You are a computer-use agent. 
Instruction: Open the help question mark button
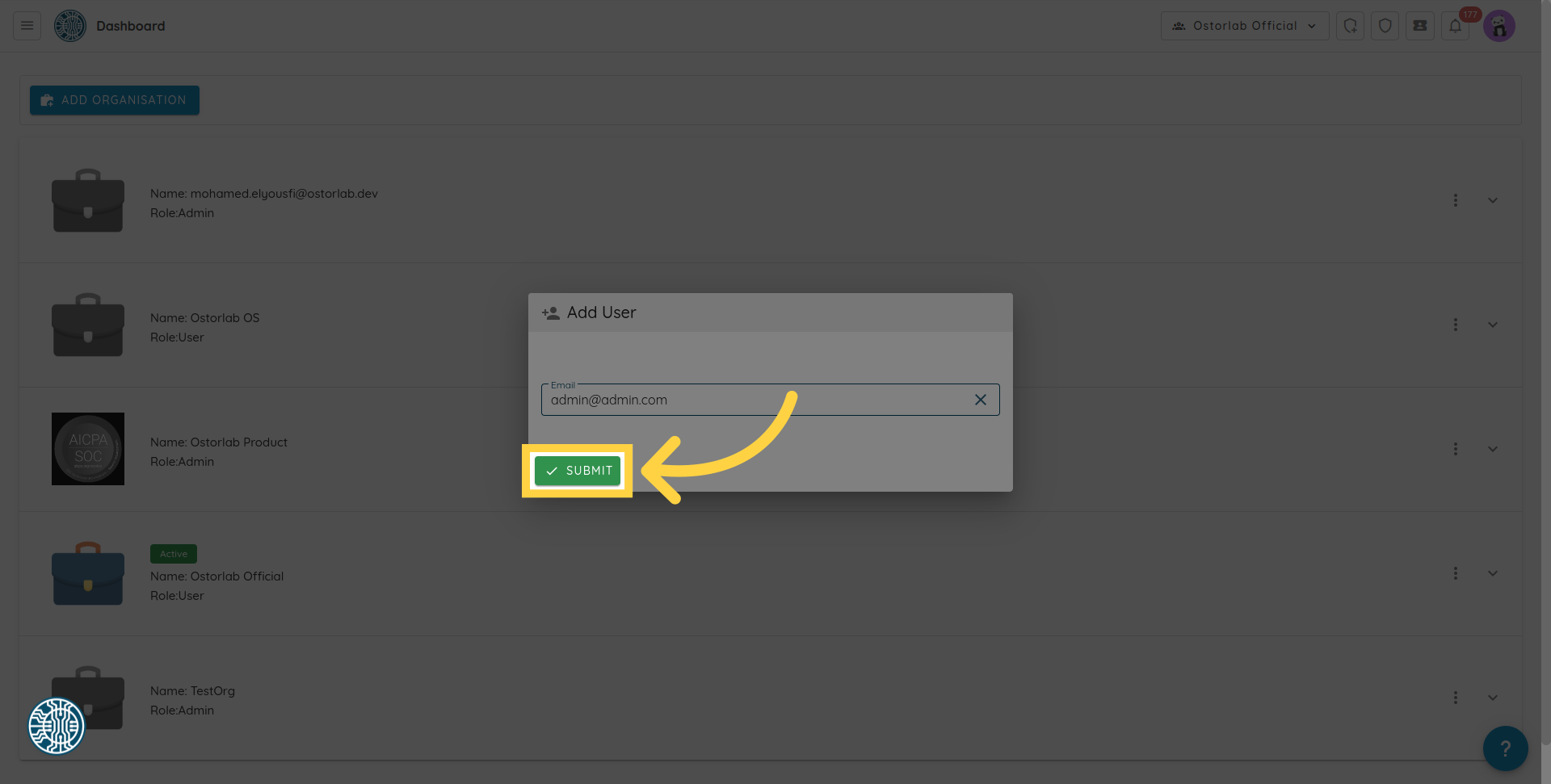pos(1505,748)
